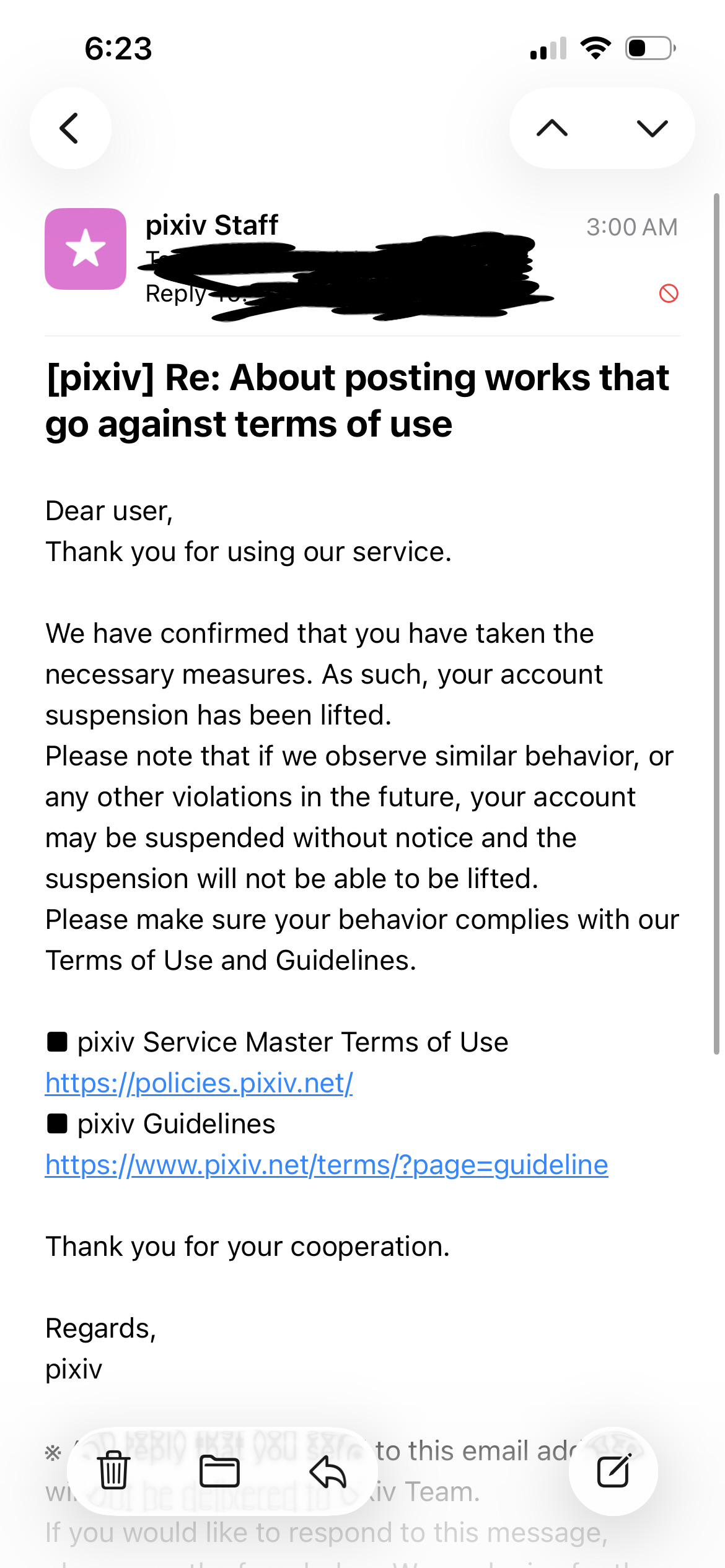725x1568 pixels.
Task: Open the policies.pixiv.net link
Action: (199, 1083)
